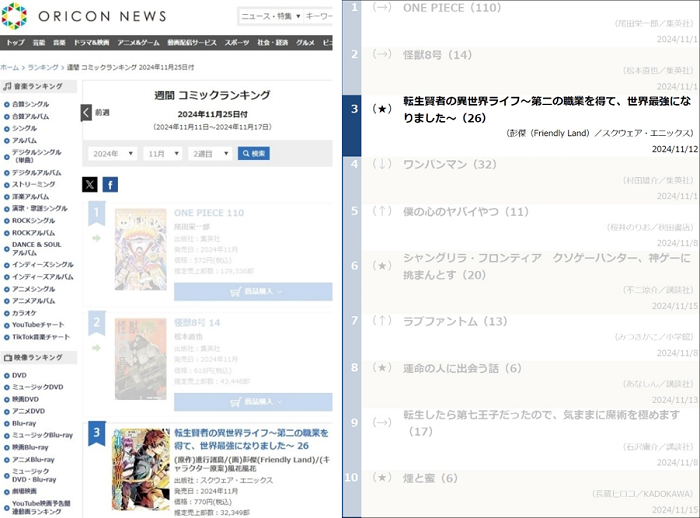
Task: Click the blue 検索 search button
Action: [254, 154]
